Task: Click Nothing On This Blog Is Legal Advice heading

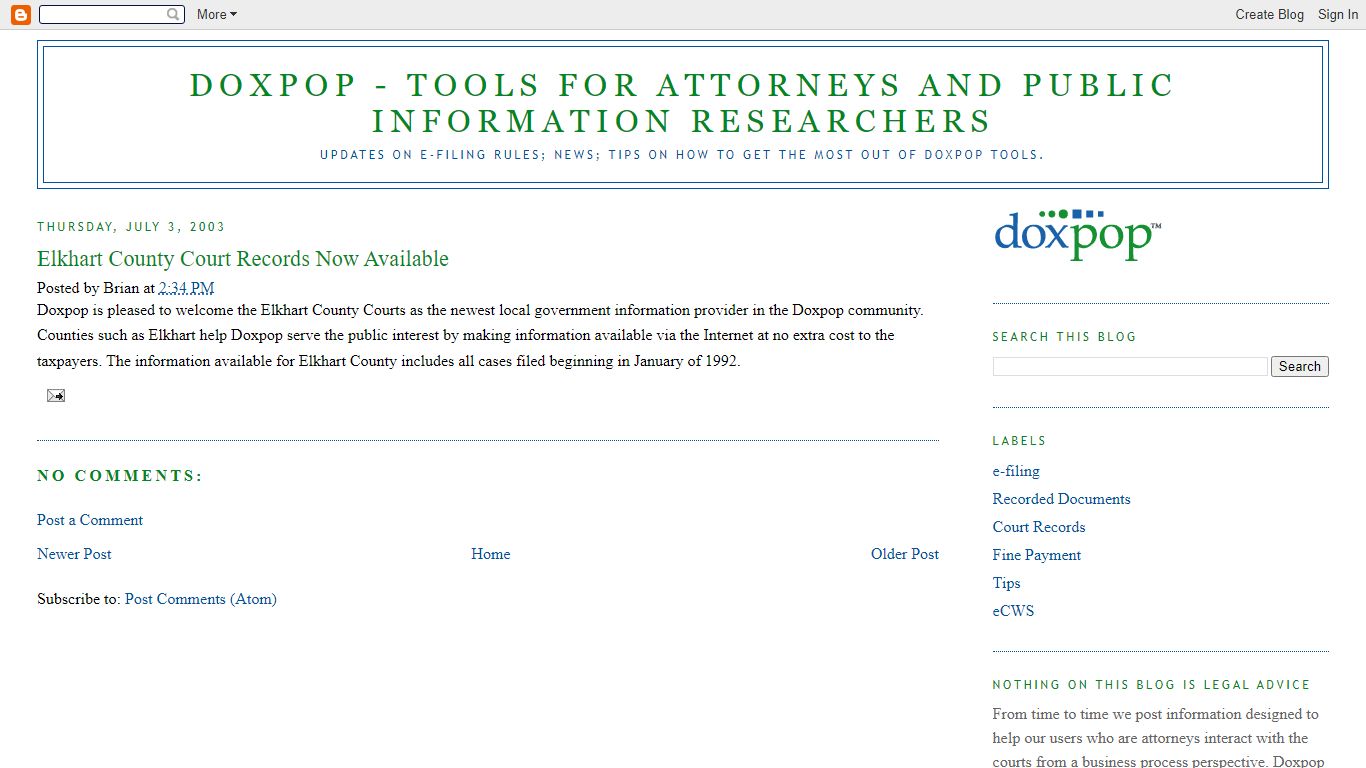Action: pyautogui.click(x=1151, y=685)
